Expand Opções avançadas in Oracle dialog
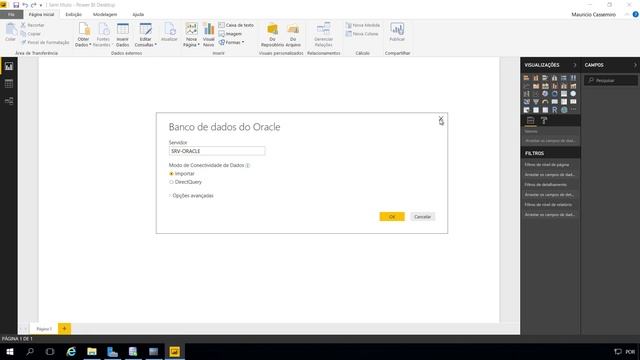Screen dimensions: 640x360 click(191, 196)
